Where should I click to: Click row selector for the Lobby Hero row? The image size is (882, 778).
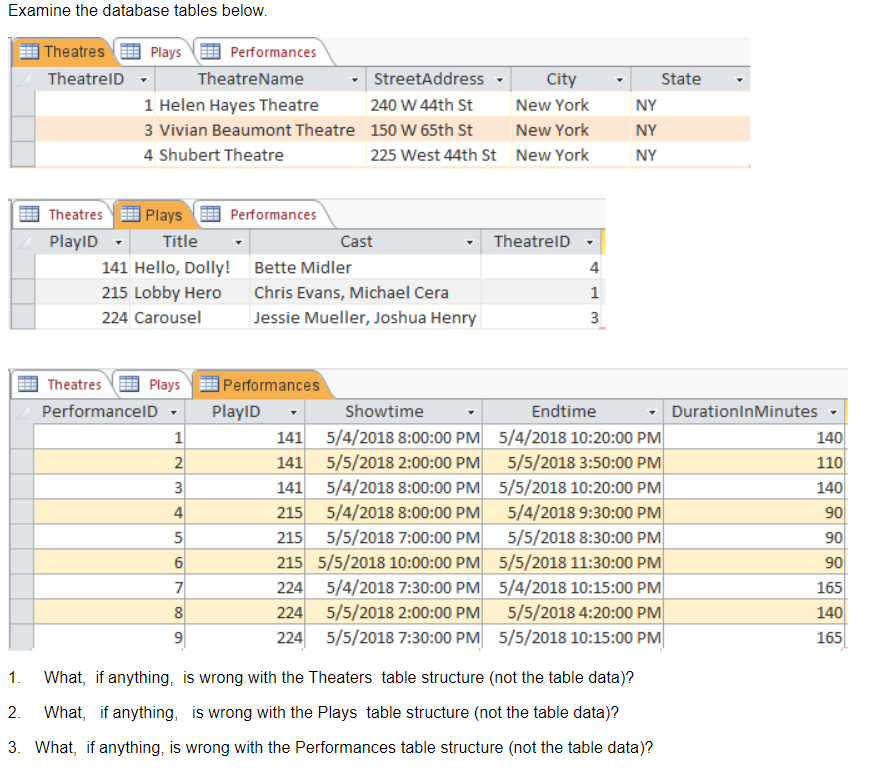pyautogui.click(x=23, y=293)
